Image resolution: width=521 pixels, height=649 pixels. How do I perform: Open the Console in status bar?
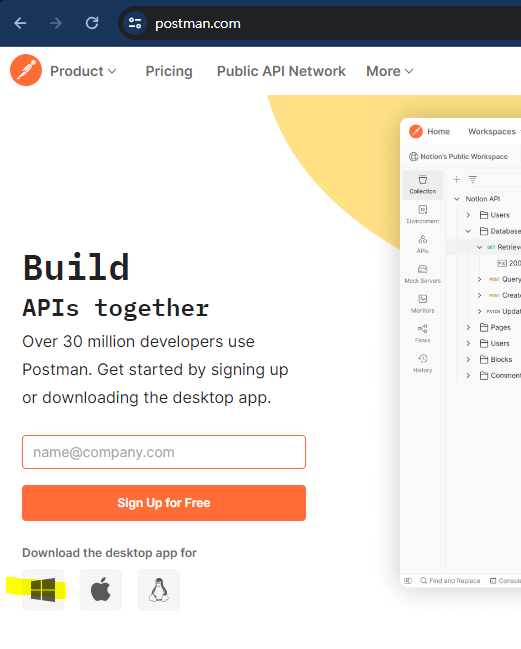[x=505, y=581]
